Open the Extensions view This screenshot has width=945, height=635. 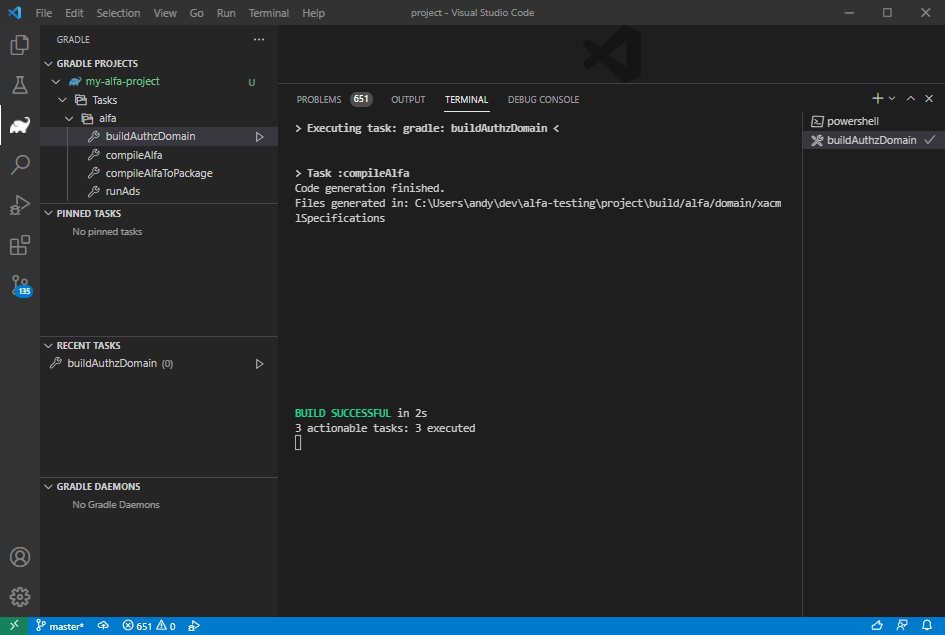pos(20,244)
